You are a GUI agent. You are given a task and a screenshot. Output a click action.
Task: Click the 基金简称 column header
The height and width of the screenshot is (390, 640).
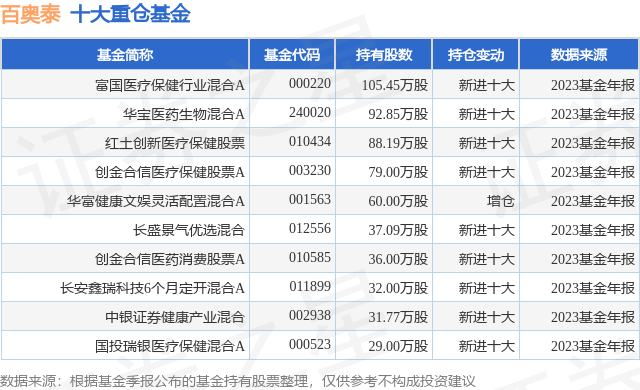point(125,54)
